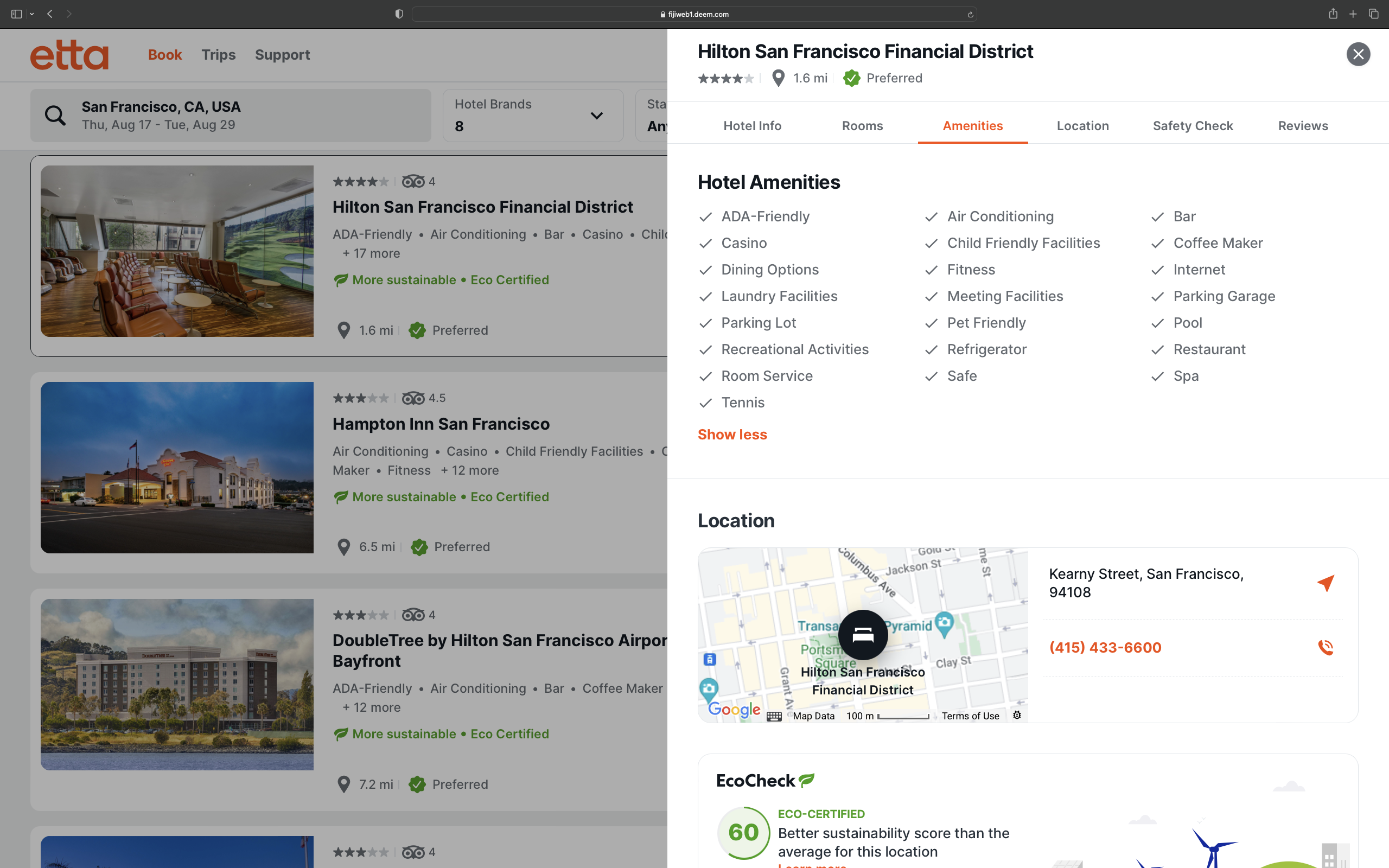Click the phone call icon
This screenshot has height=868, width=1389.
tap(1326, 648)
